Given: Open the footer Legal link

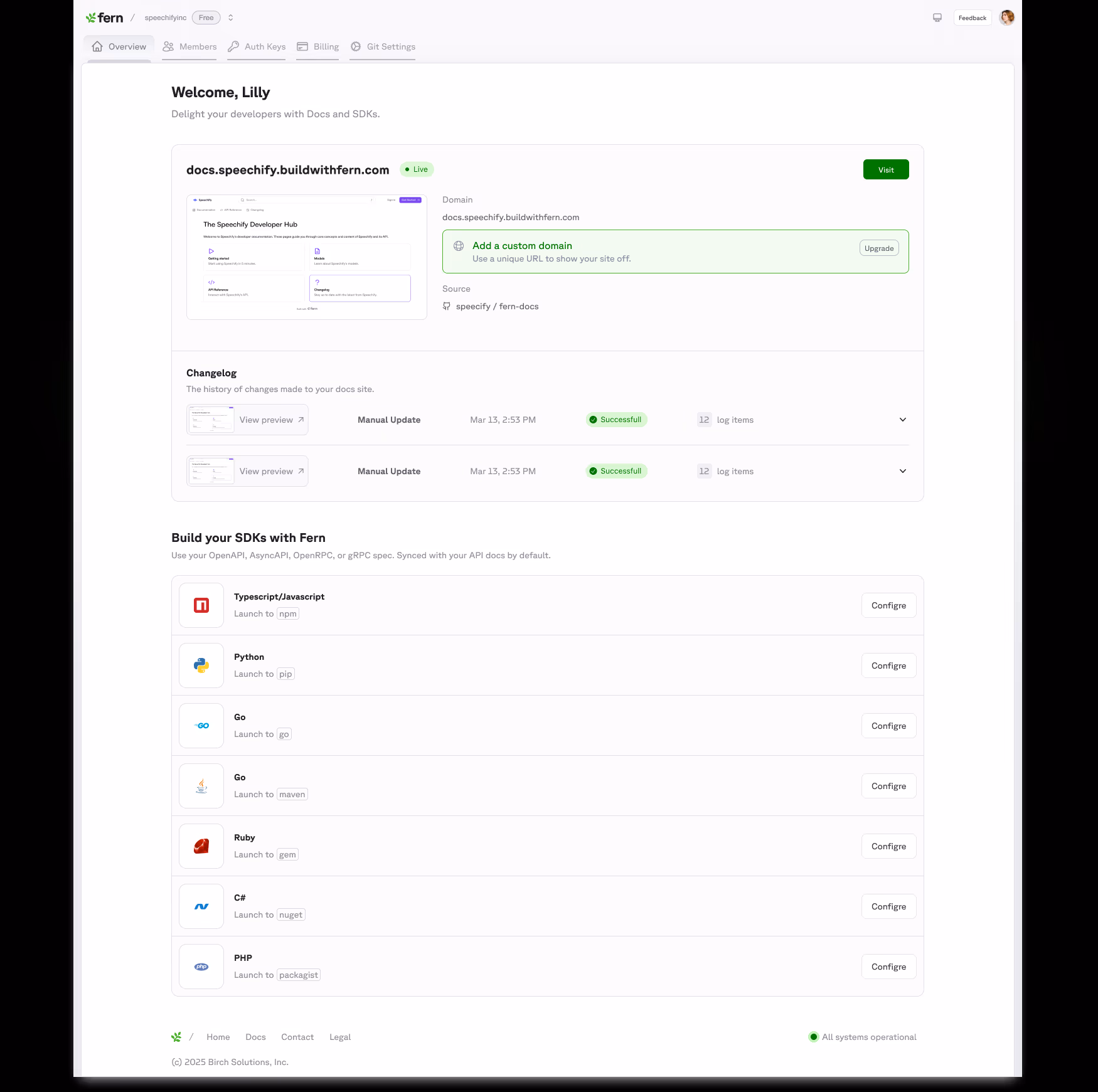Looking at the screenshot, I should [x=340, y=1037].
